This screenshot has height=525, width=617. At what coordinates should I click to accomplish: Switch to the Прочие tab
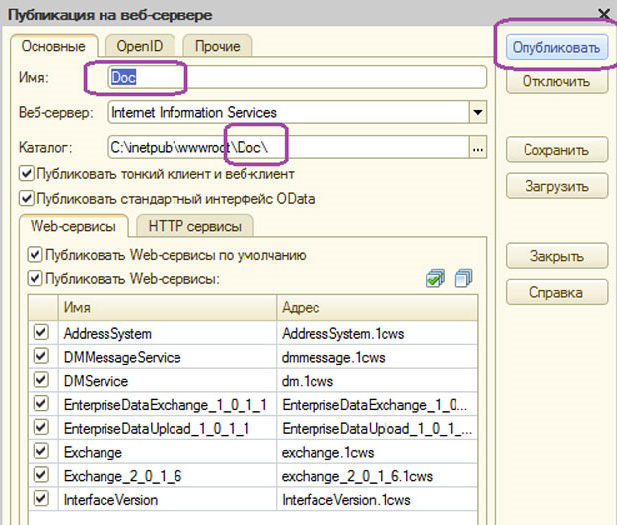[x=218, y=46]
